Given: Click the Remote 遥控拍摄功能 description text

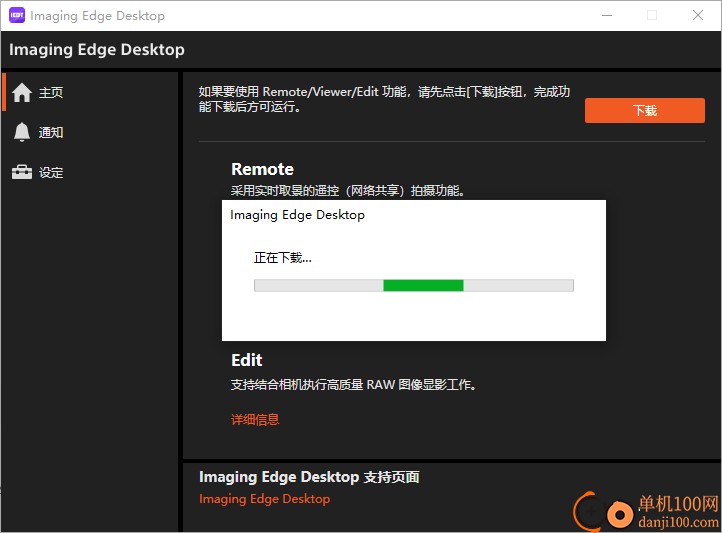Looking at the screenshot, I should click(347, 190).
